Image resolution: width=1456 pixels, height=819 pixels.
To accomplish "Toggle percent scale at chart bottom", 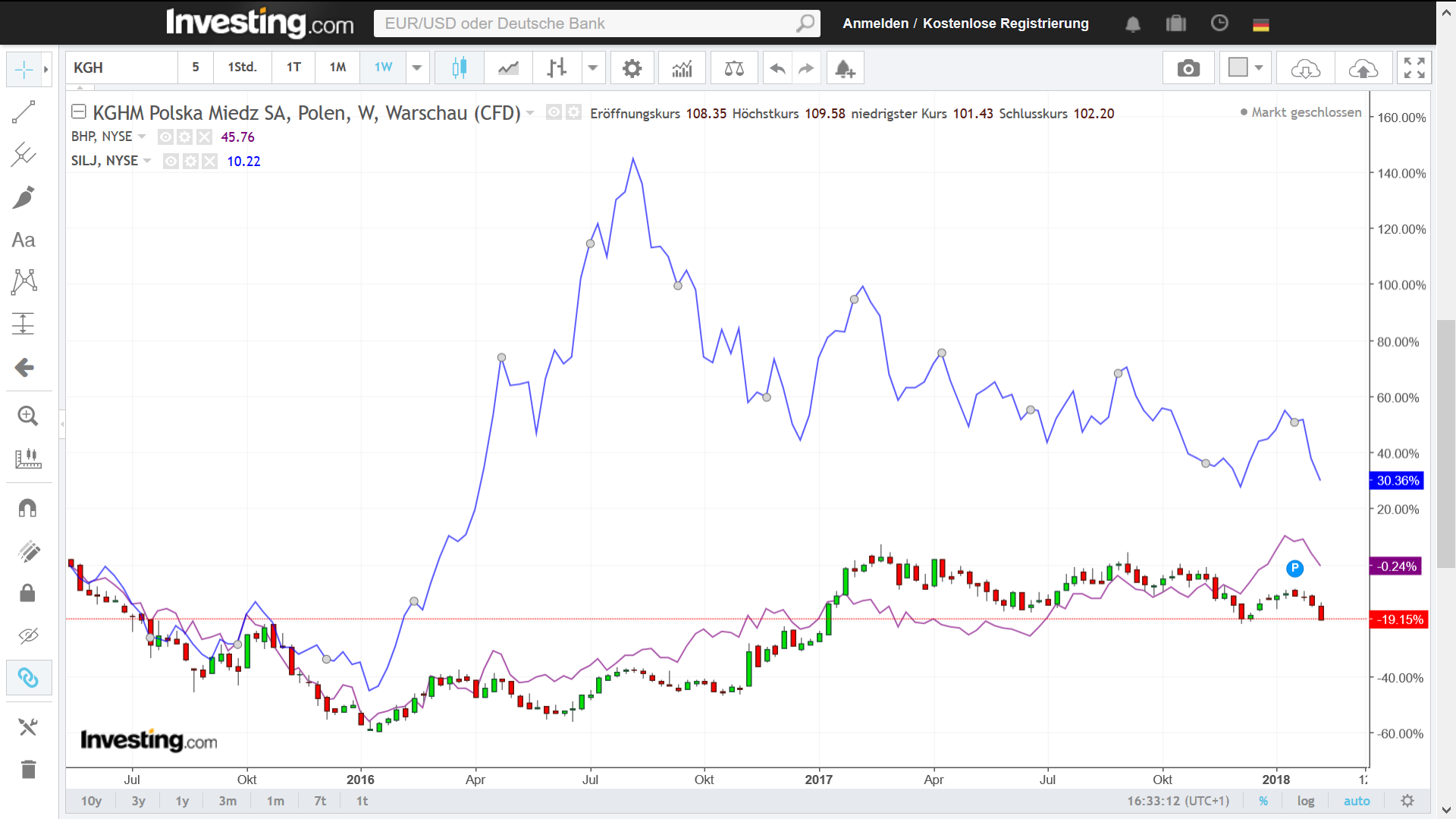I will 1263,801.
